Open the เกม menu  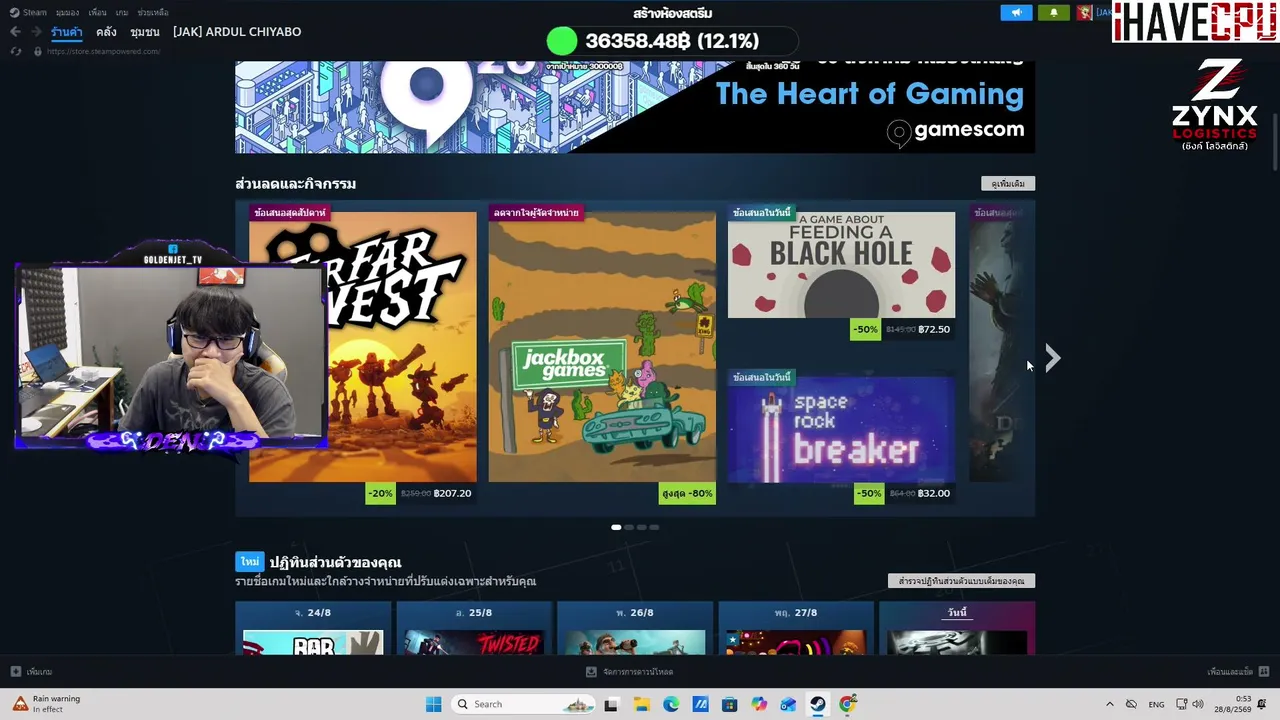pyautogui.click(x=122, y=12)
